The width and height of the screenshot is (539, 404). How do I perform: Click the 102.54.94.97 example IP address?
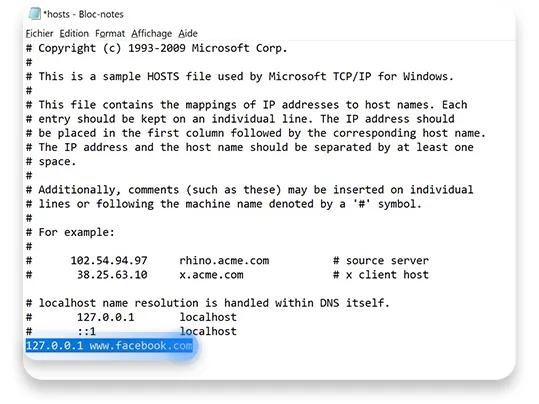coord(109,261)
